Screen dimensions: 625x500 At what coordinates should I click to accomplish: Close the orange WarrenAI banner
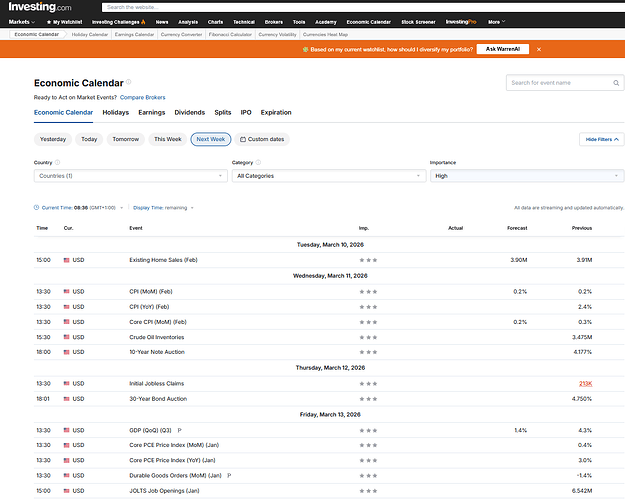point(539,48)
